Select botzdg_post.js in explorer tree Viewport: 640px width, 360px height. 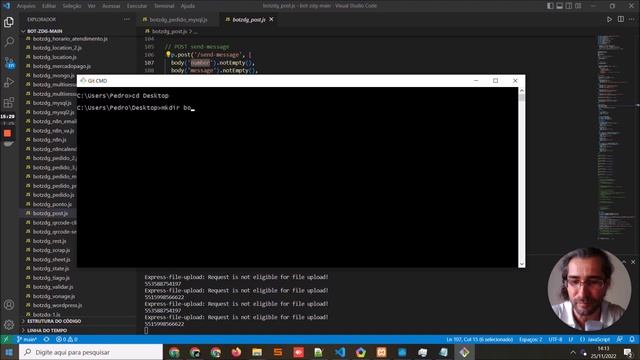click(50, 213)
